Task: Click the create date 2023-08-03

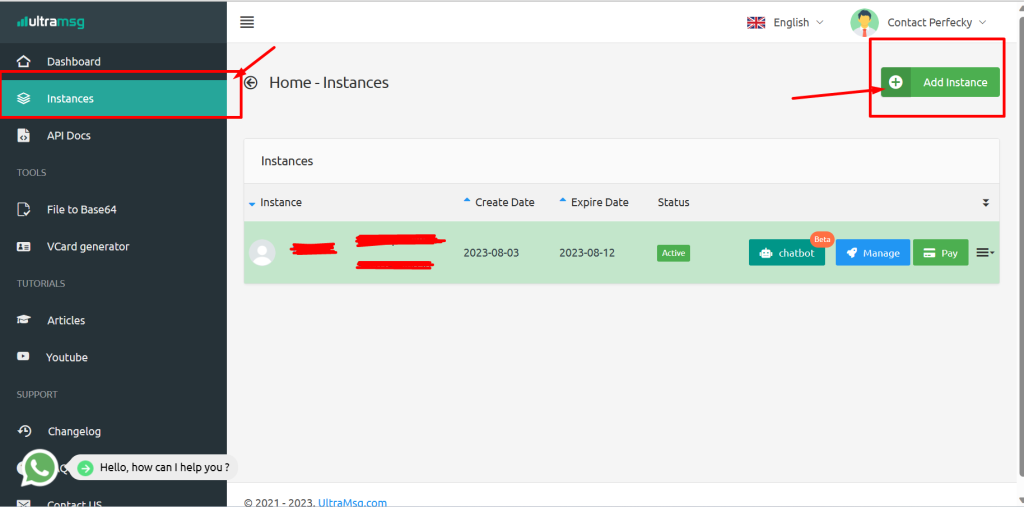Action: pyautogui.click(x=491, y=253)
